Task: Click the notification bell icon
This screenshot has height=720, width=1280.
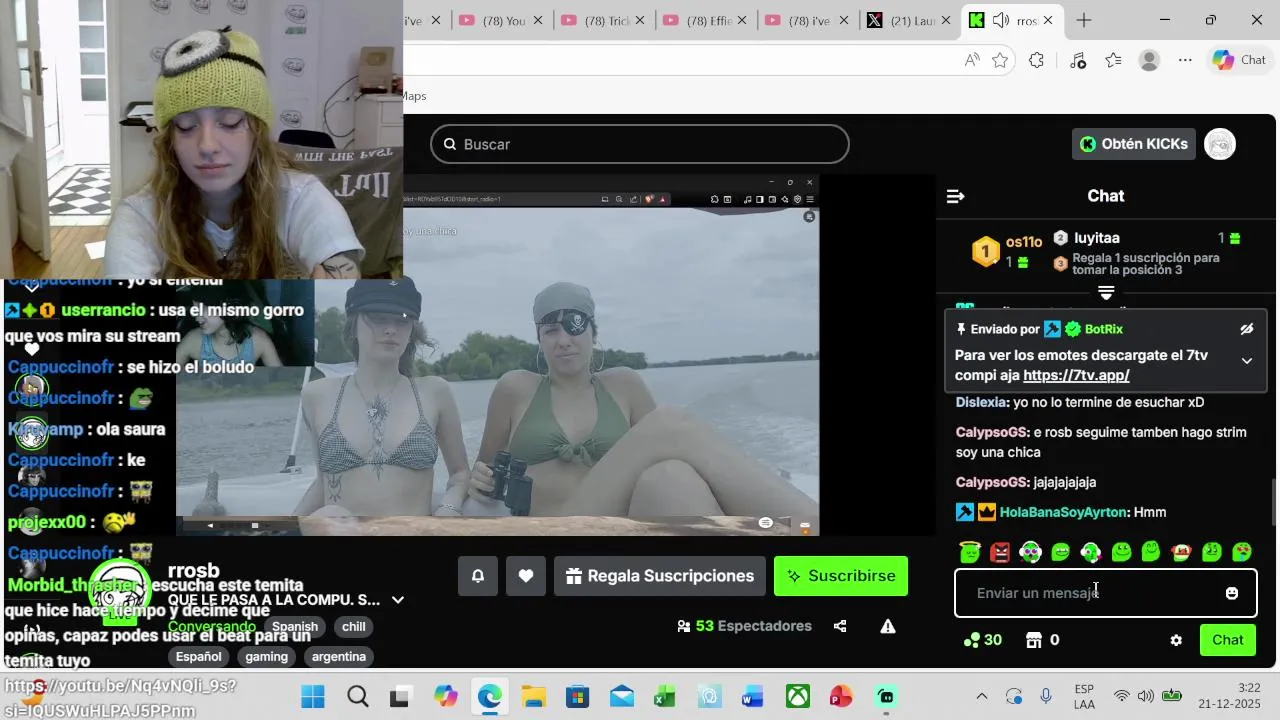Action: pyautogui.click(x=478, y=576)
